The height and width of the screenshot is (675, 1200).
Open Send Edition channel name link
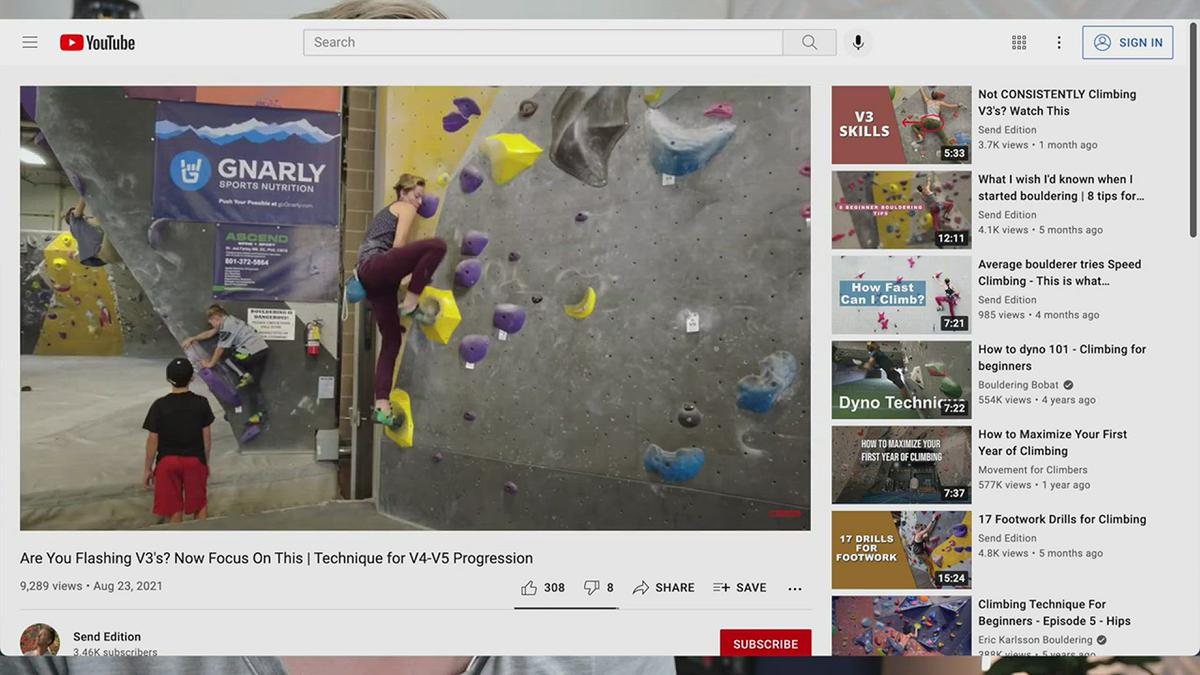107,636
